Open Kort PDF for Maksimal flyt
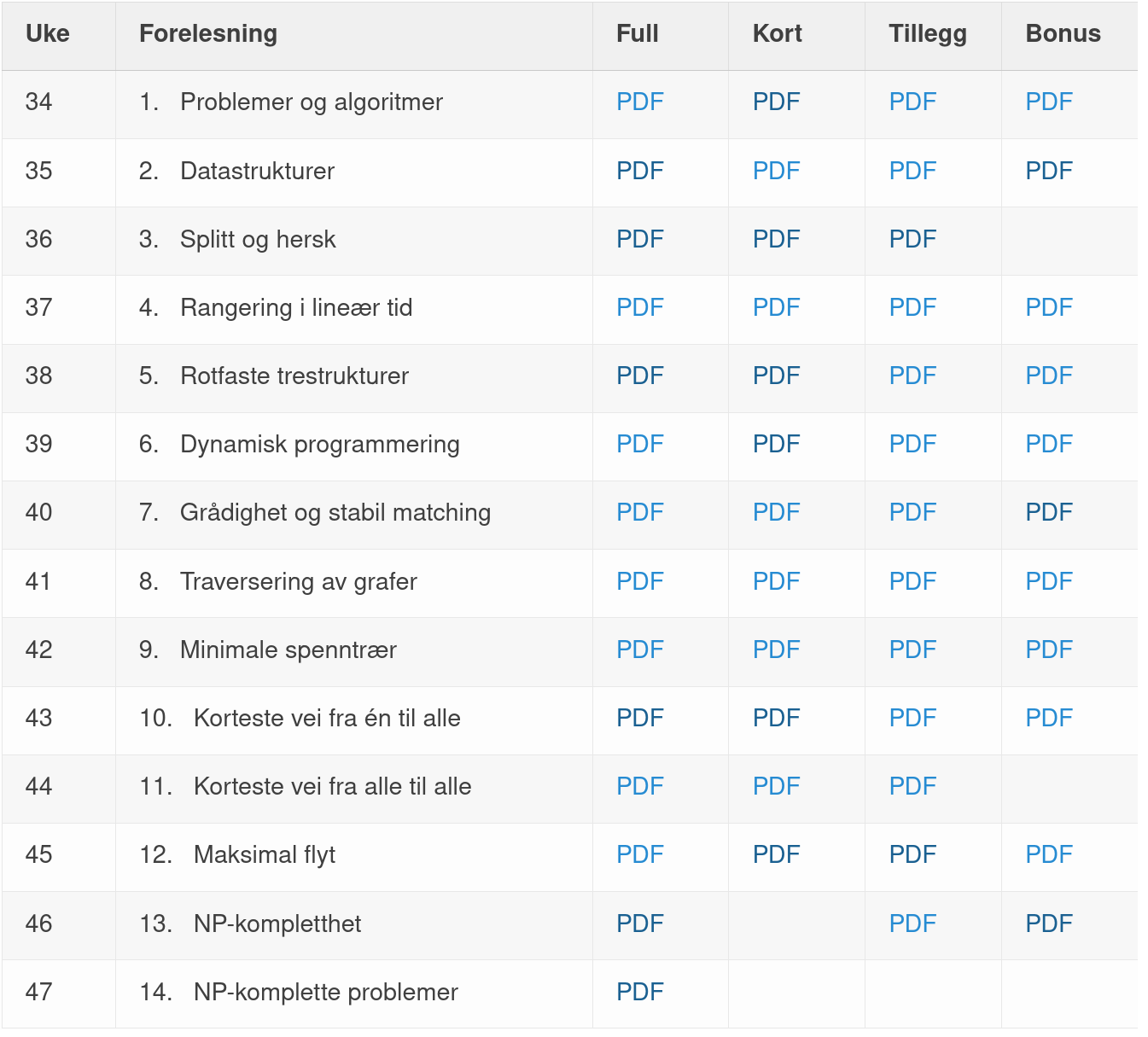This screenshot has width=1148, height=1037. click(x=776, y=854)
